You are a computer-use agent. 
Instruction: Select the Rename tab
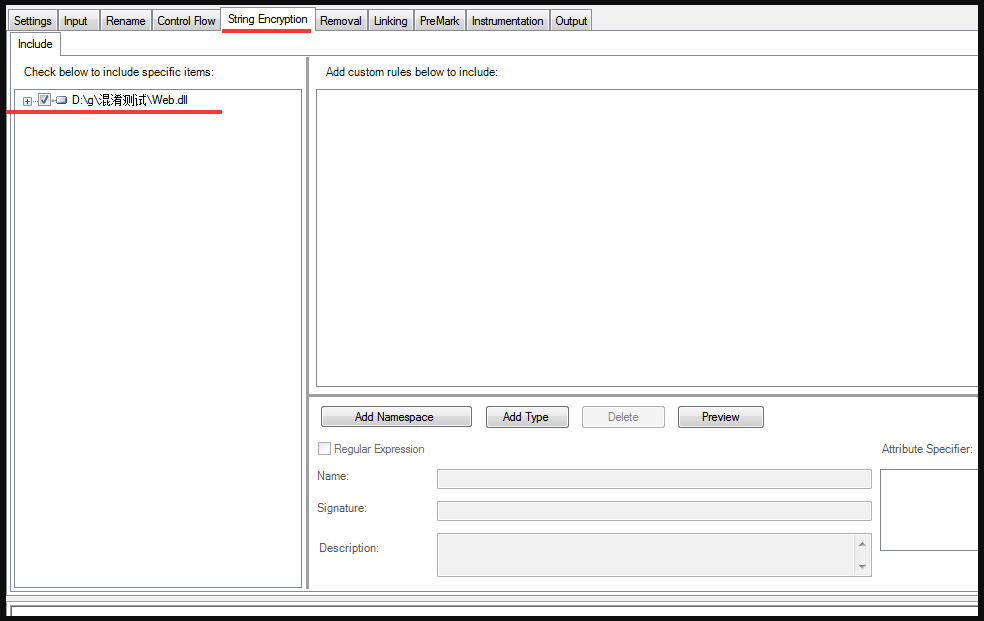[x=125, y=19]
